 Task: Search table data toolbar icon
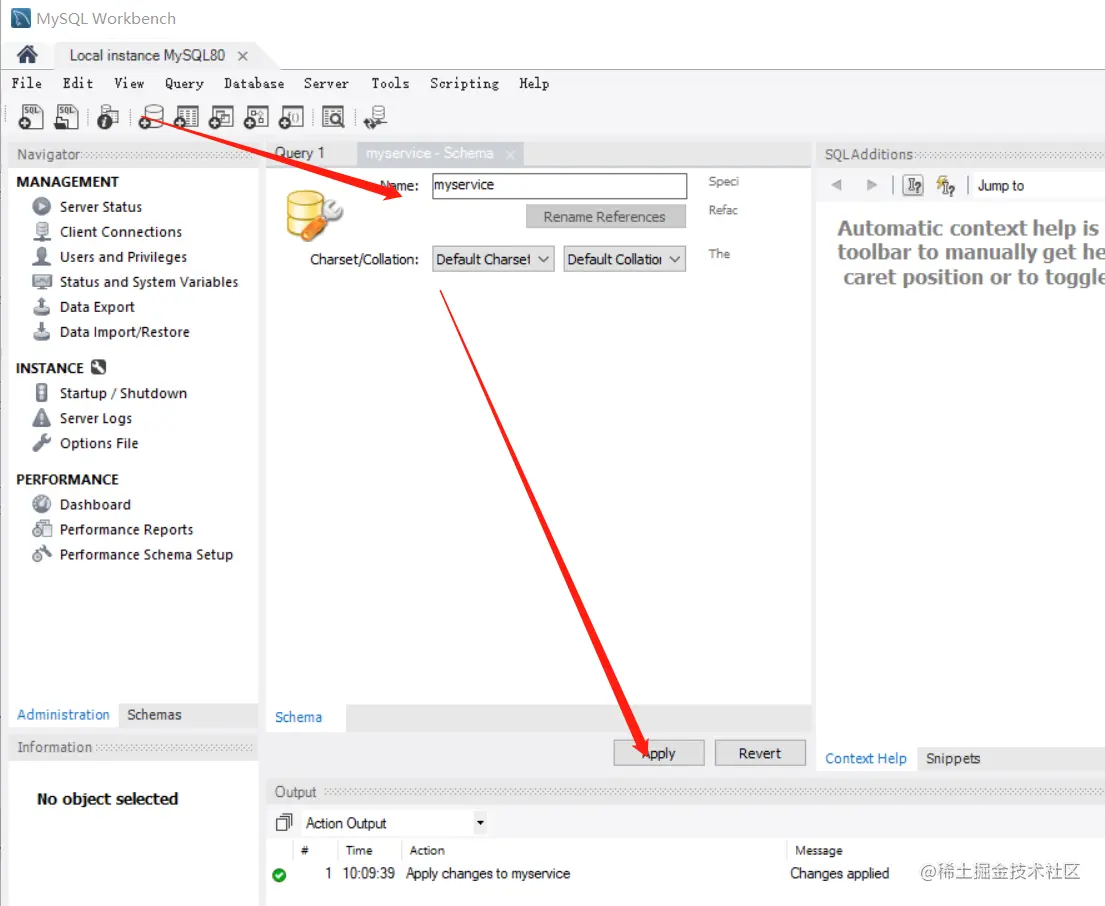333,117
